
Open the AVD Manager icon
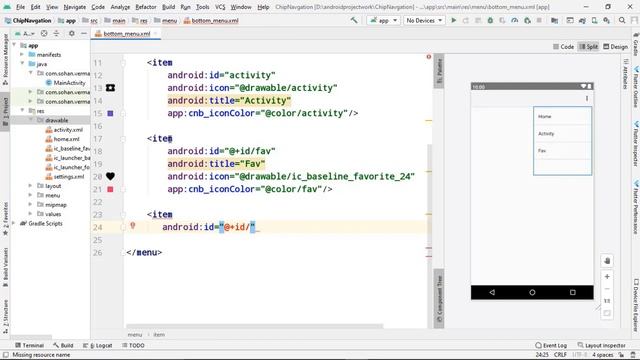[x=595, y=20]
